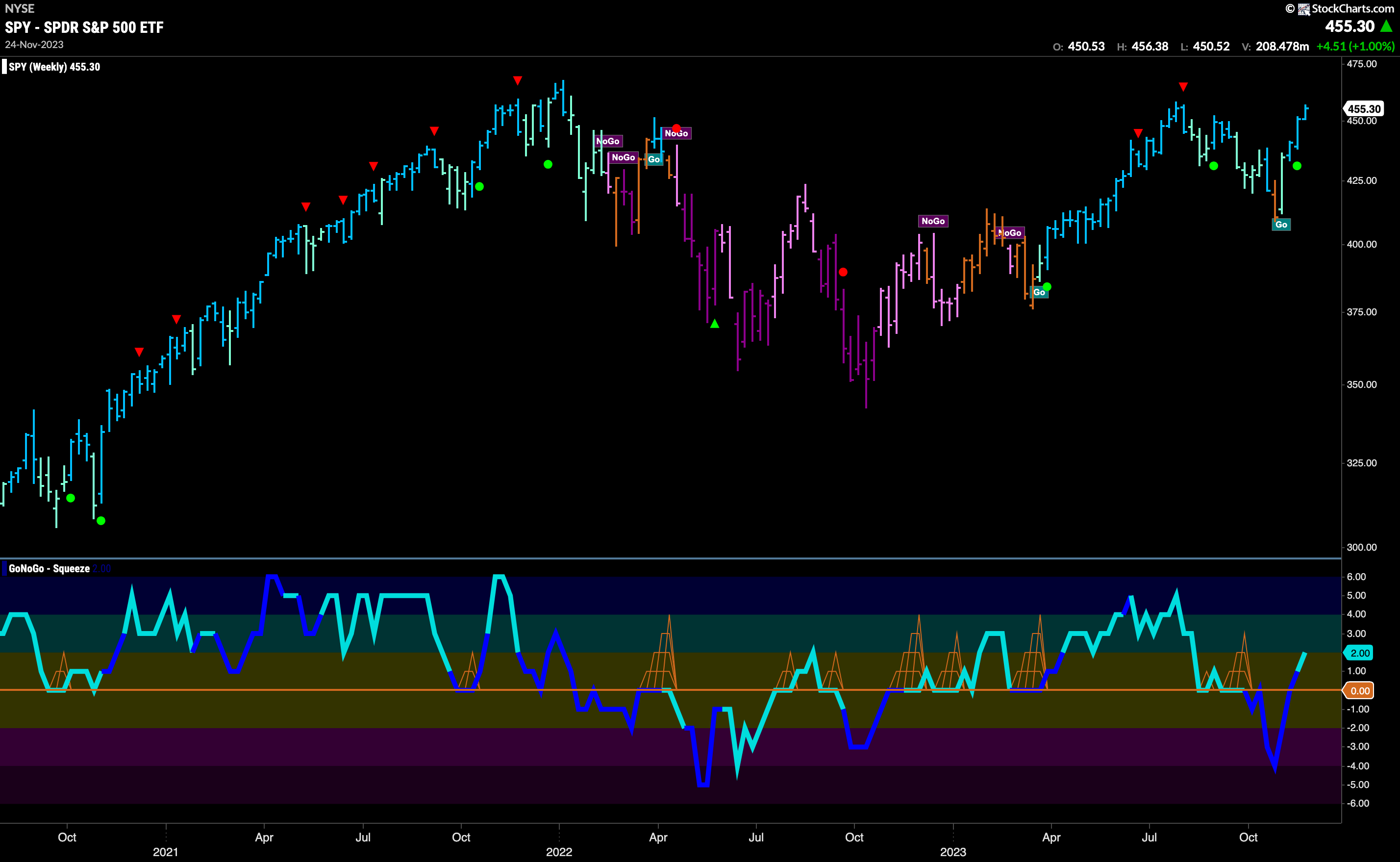Click the red down-triangle above the July 2023 peak

1183,87
